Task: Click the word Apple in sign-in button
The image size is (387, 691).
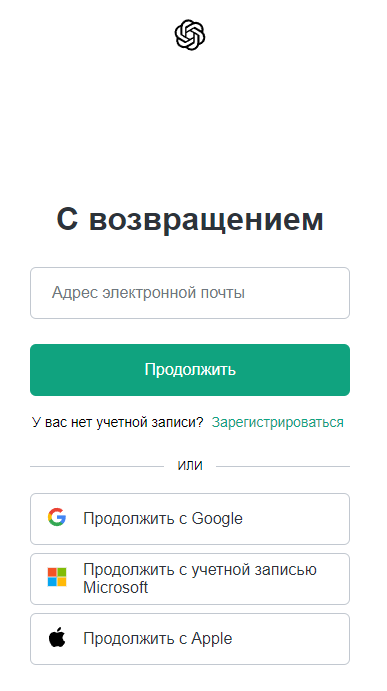Action: [212, 639]
